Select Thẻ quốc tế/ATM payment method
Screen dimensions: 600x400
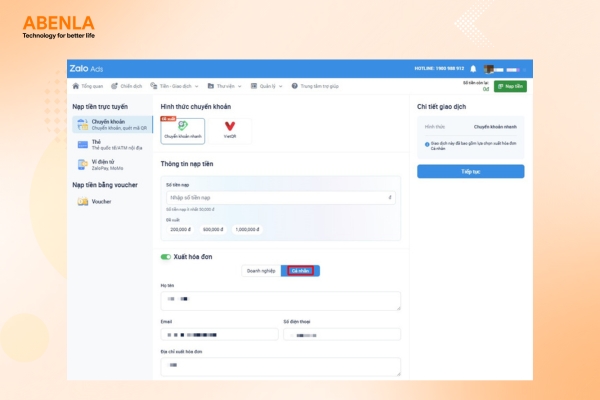pyautogui.click(x=112, y=145)
